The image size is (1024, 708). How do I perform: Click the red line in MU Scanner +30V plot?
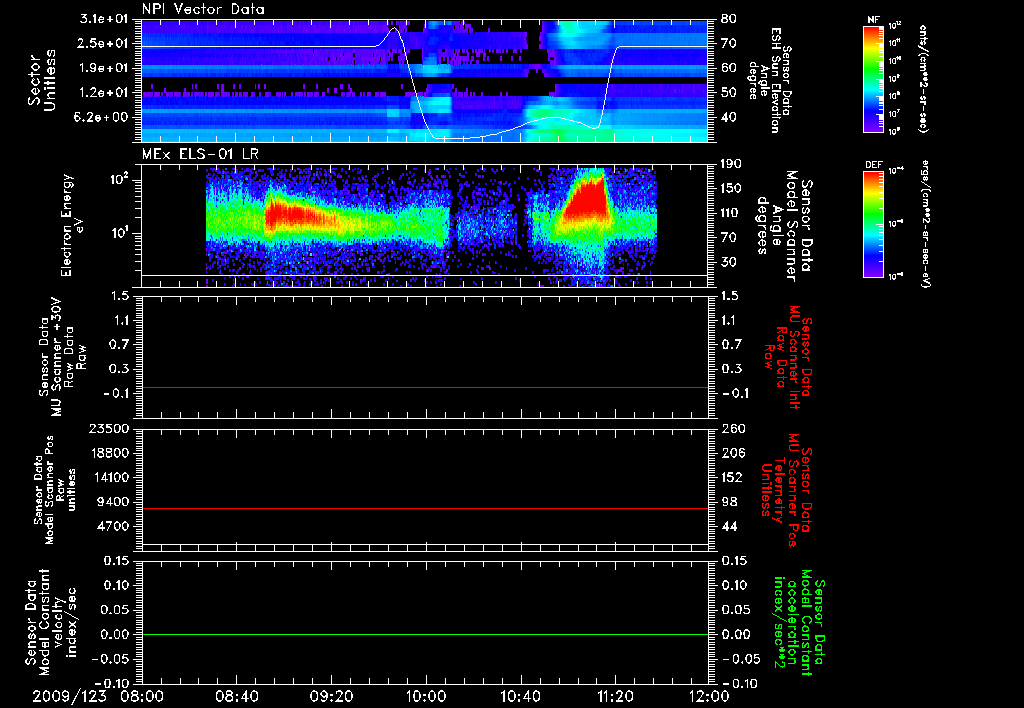pyautogui.click(x=424, y=387)
